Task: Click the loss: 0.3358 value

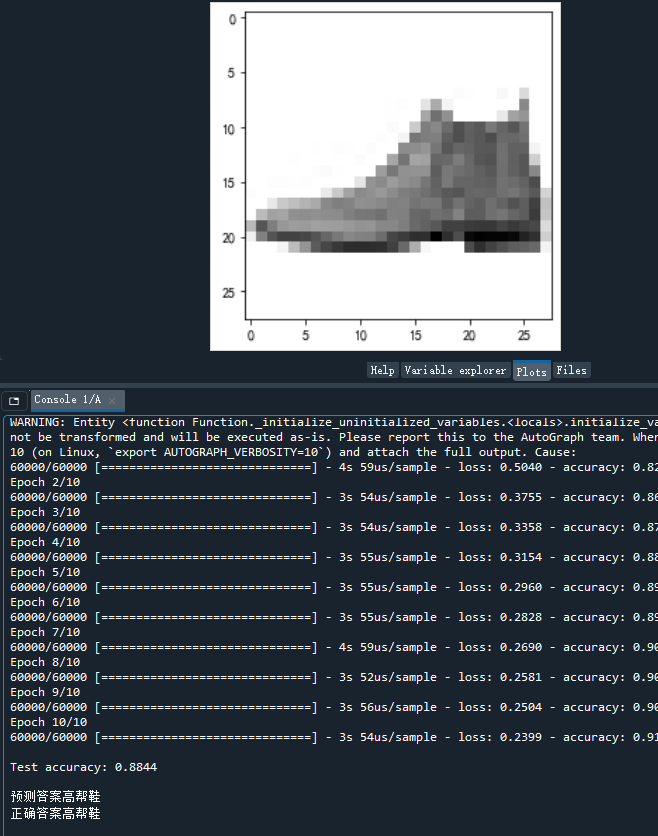Action: click(500, 527)
